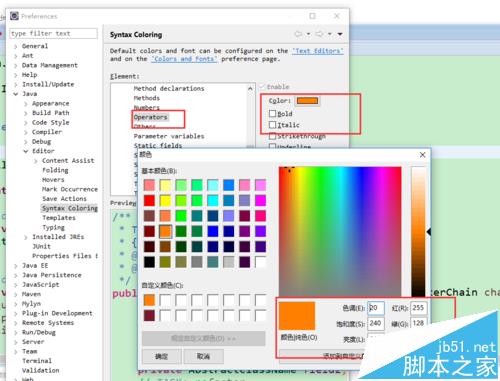
Task: Pick the selected orange basic color swatch
Action: pos(165,231)
